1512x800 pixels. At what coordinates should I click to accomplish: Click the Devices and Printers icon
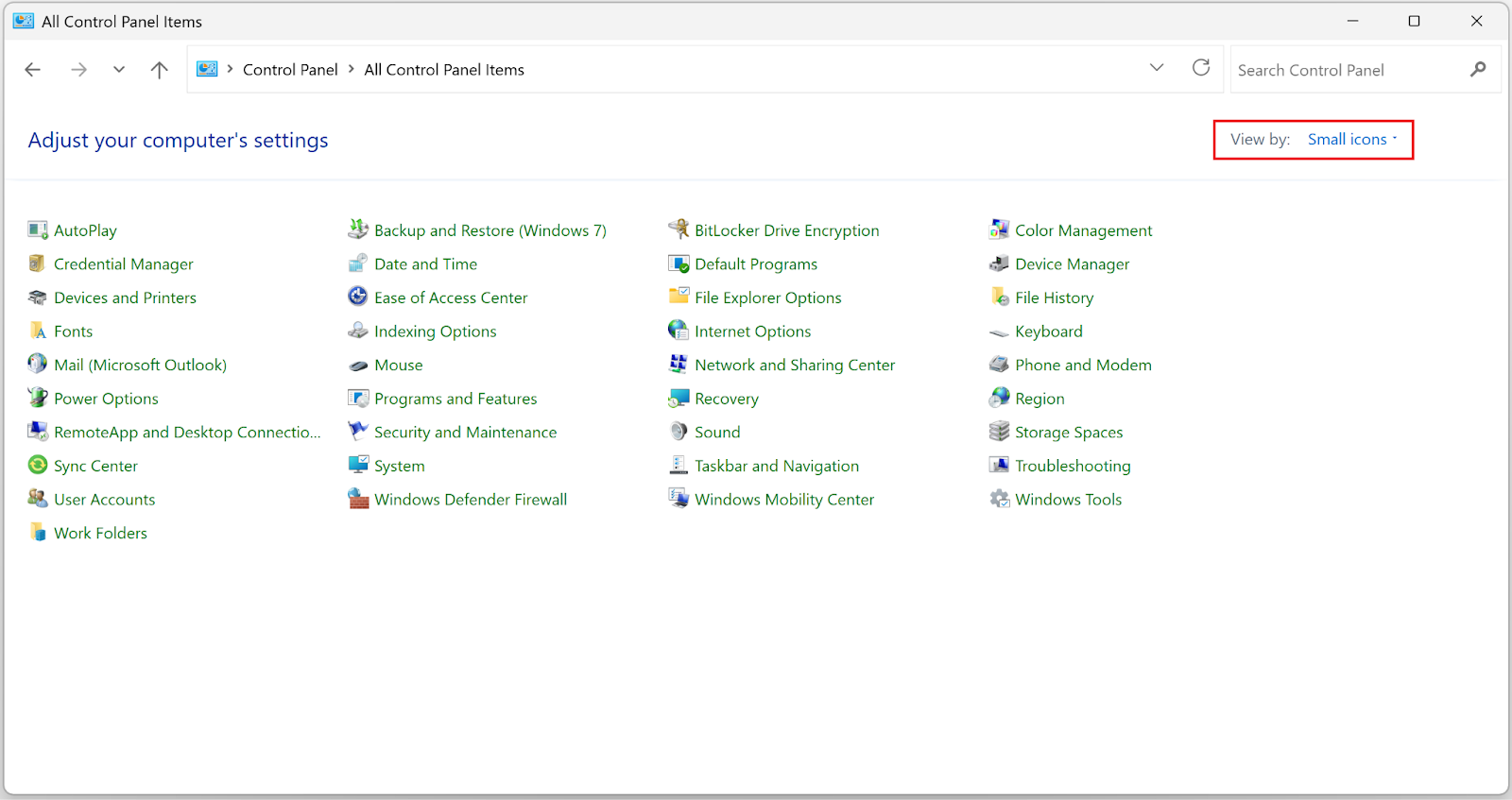(38, 298)
